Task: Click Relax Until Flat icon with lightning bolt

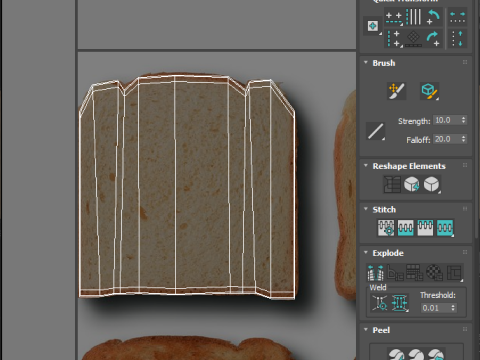Action: click(x=412, y=184)
